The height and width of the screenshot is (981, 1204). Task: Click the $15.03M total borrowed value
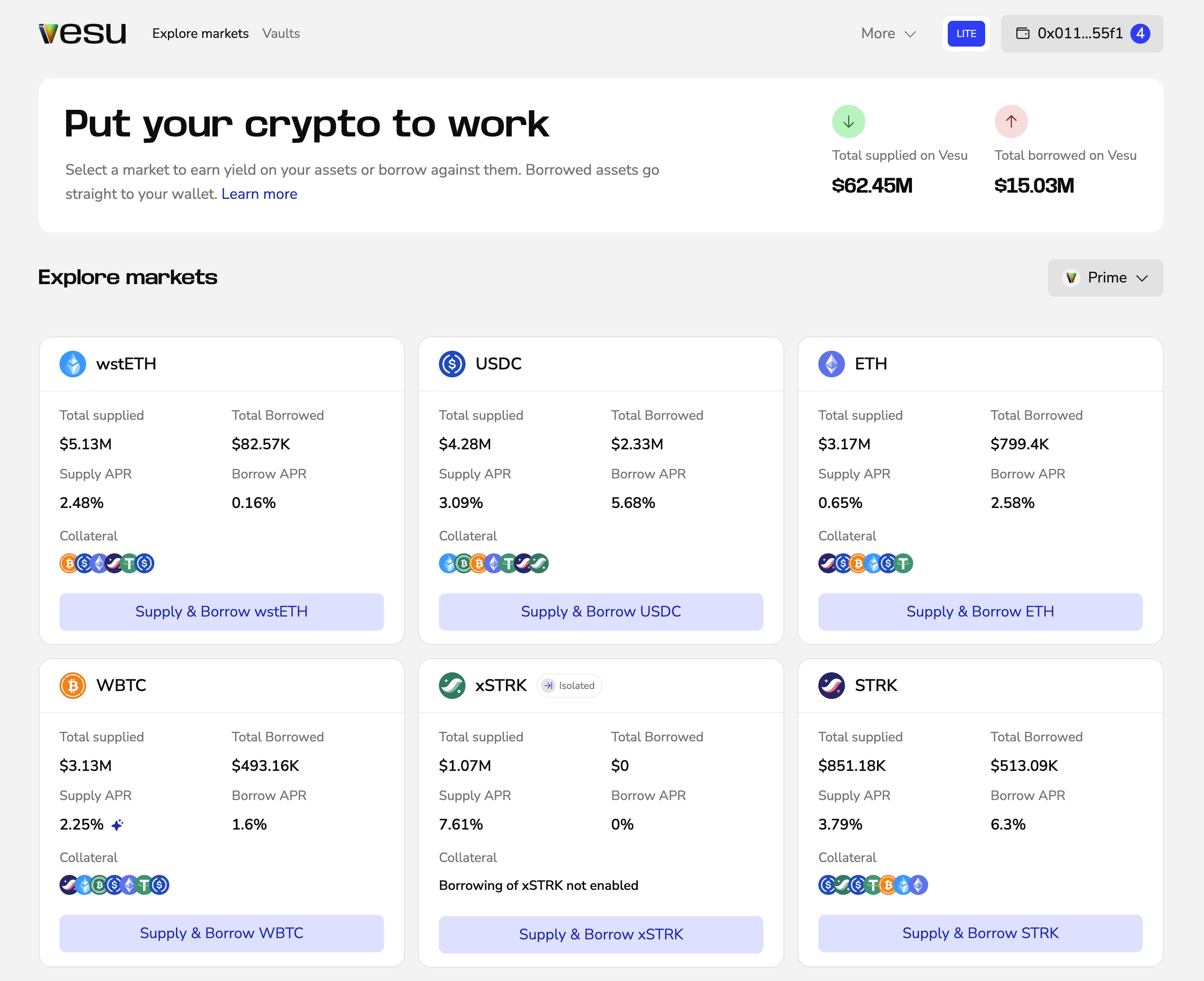(1034, 186)
